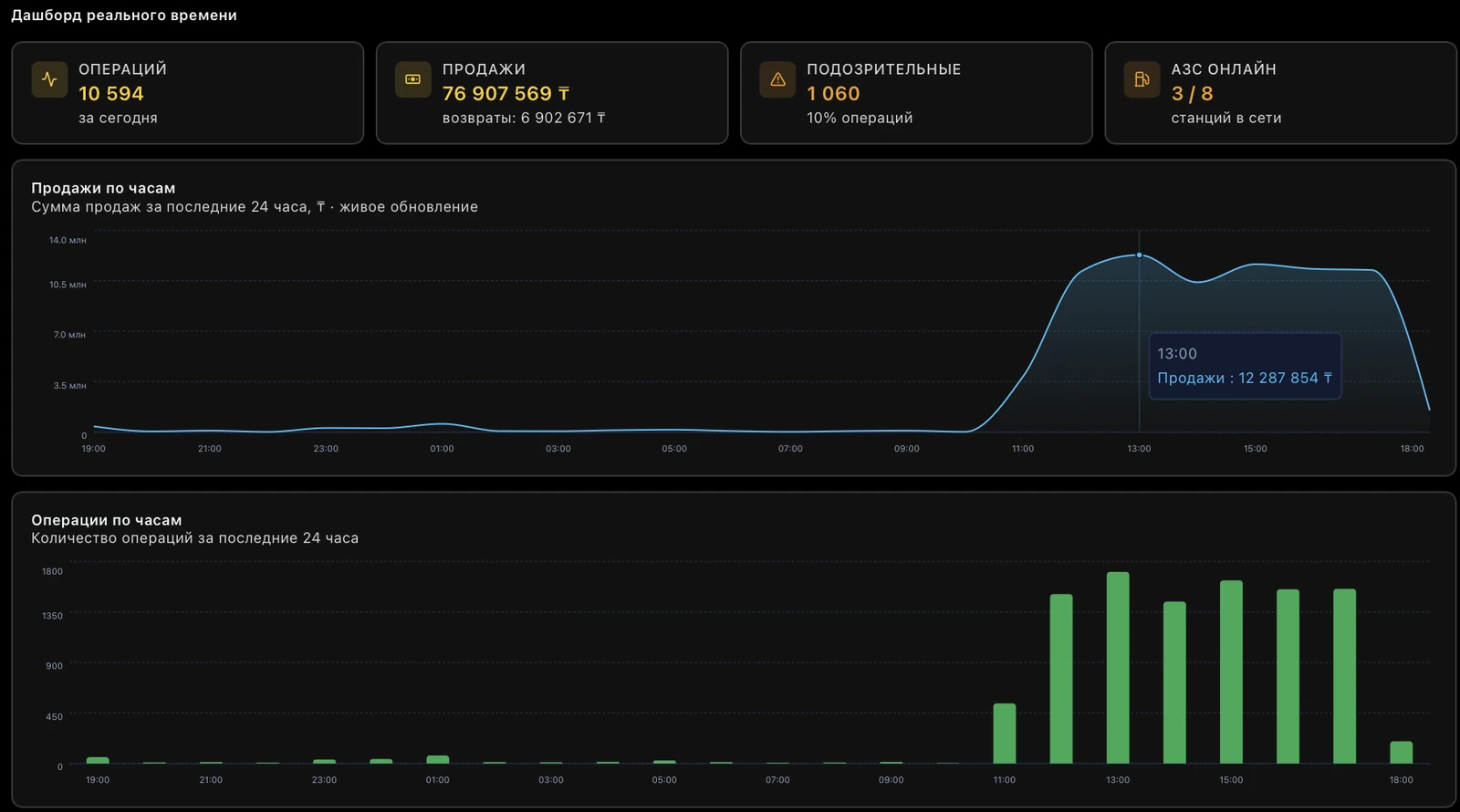Screen dimensions: 1460x812
Task: Click the text возвраты: 6 902 671 ₸
Action: click(524, 118)
